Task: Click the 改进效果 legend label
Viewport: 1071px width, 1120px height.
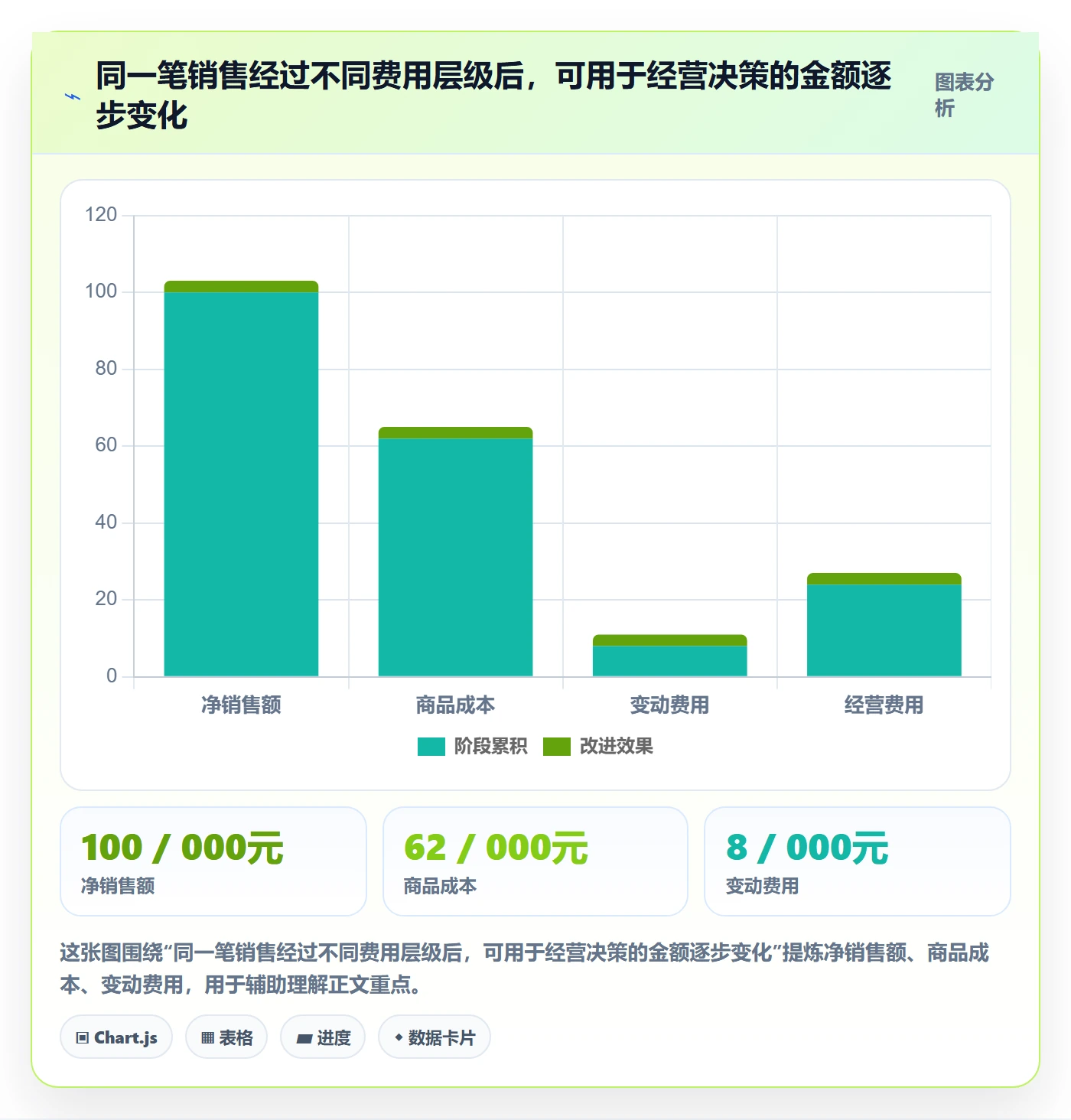Action: click(x=616, y=747)
